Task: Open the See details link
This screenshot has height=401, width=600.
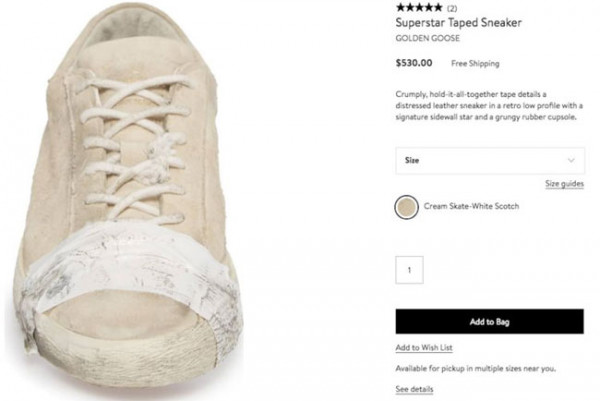Action: (x=414, y=388)
